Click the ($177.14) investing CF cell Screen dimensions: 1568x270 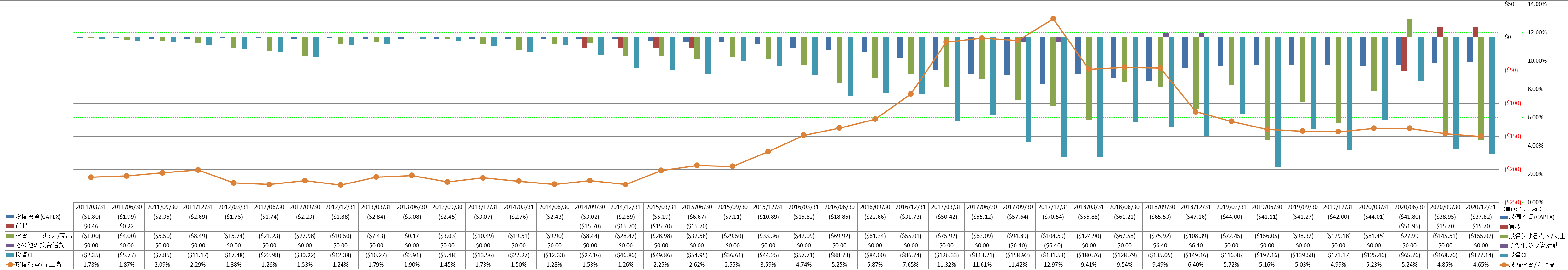click(x=1481, y=256)
